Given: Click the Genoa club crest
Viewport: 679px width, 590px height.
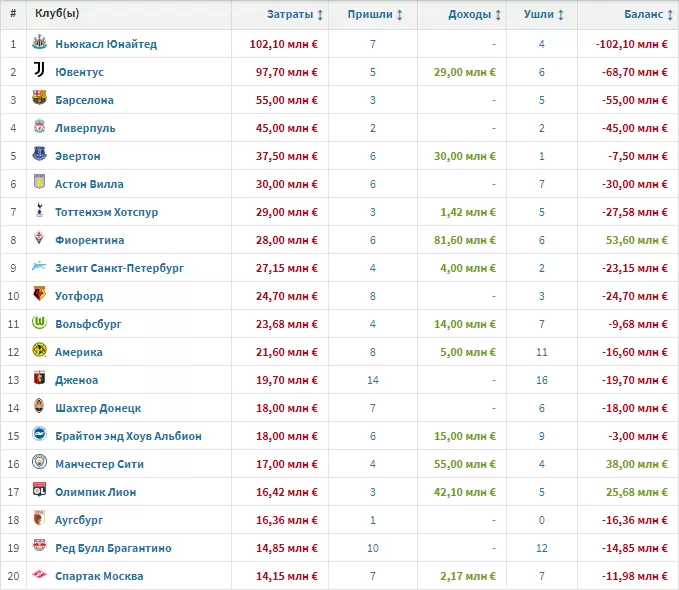Looking at the screenshot, I should pos(39,378).
